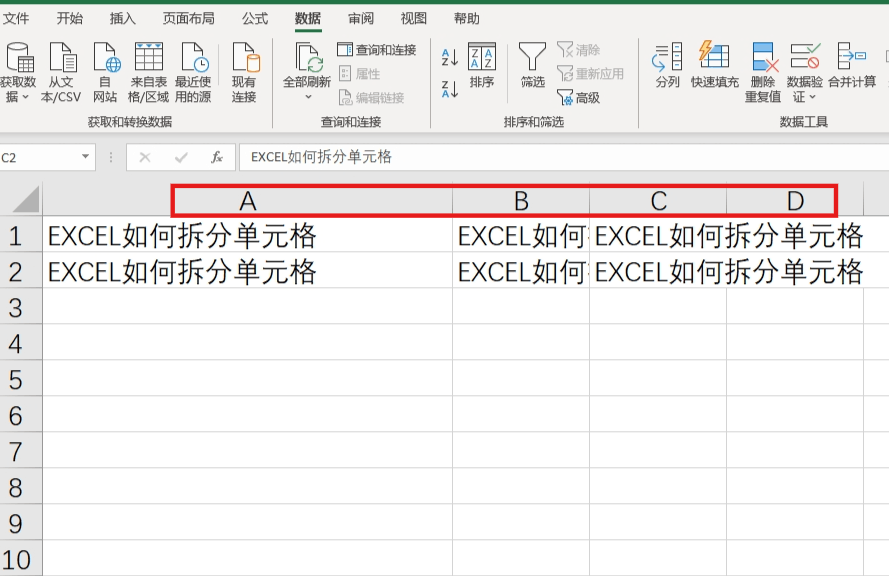Toggle the 筛选 (Filter) funnel
The height and width of the screenshot is (576, 889).
[x=532, y=65]
